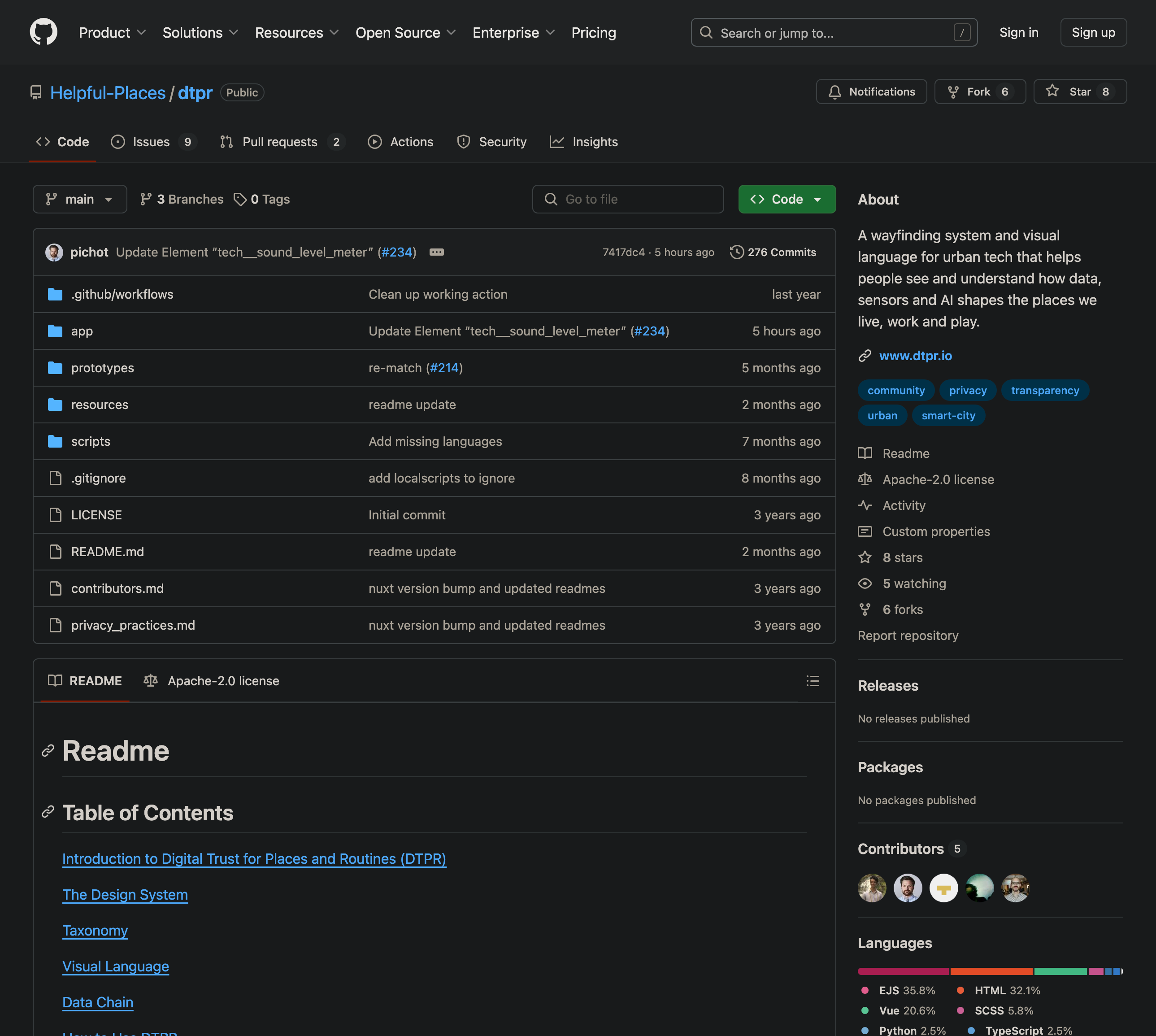1156x1036 pixels.
Task: Click the scripts folder icon
Action: pos(55,441)
